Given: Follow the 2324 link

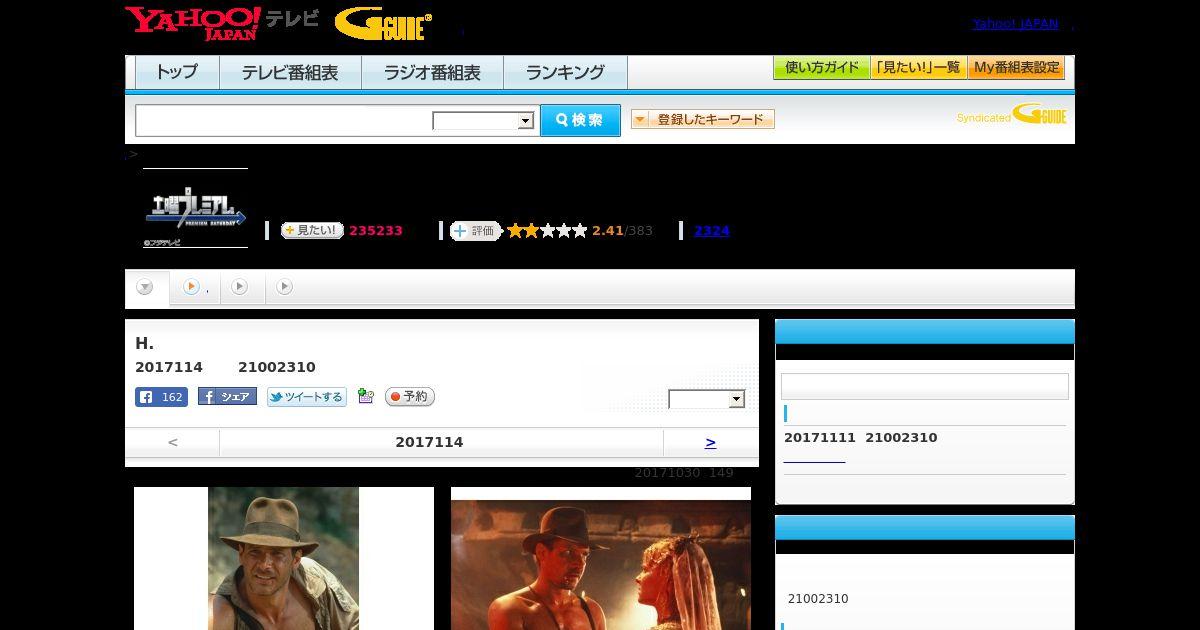Looking at the screenshot, I should pyautogui.click(x=712, y=231).
